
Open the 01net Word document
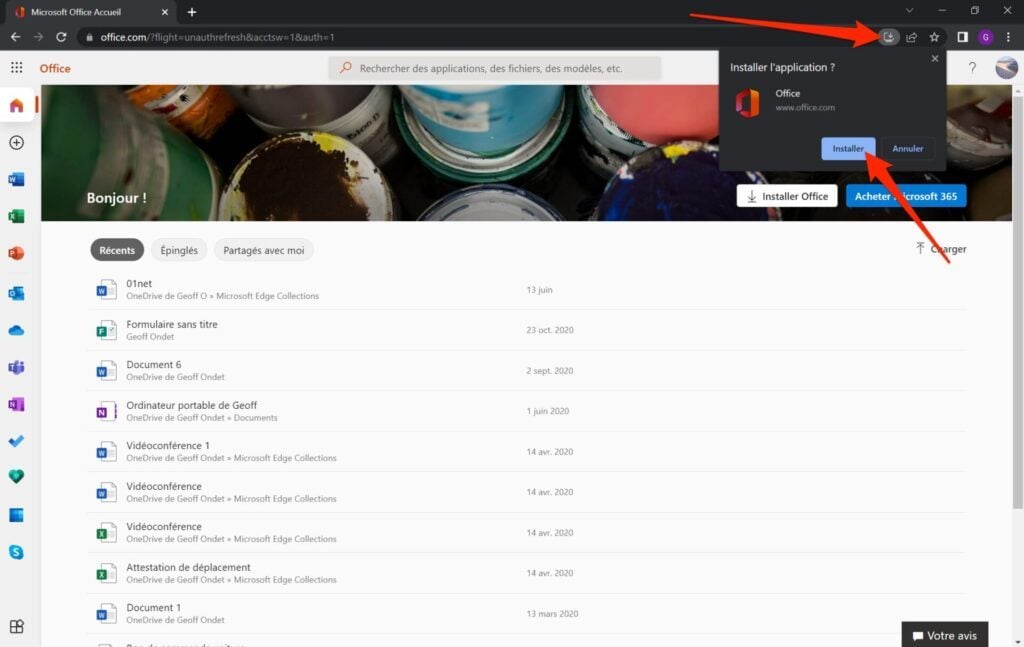138,283
